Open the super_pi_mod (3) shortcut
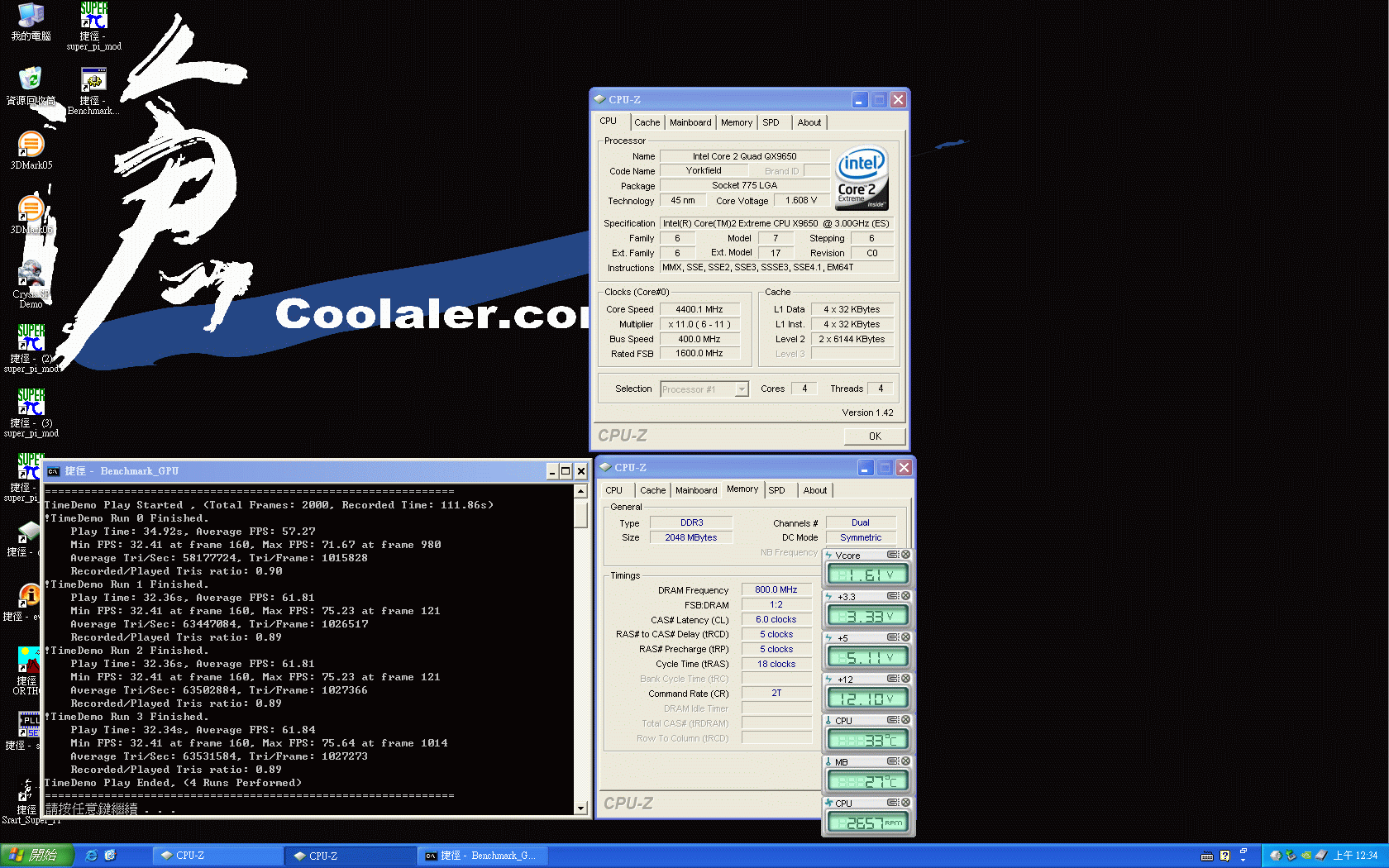This screenshot has height=868, width=1389. [x=31, y=413]
